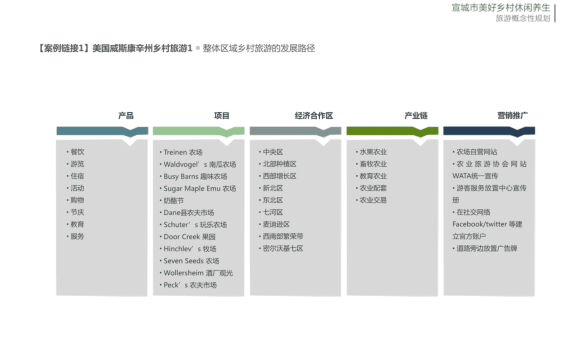Click the 农业旅游协会网站 line
Screen dimensions: 570x360
[x=491, y=164]
